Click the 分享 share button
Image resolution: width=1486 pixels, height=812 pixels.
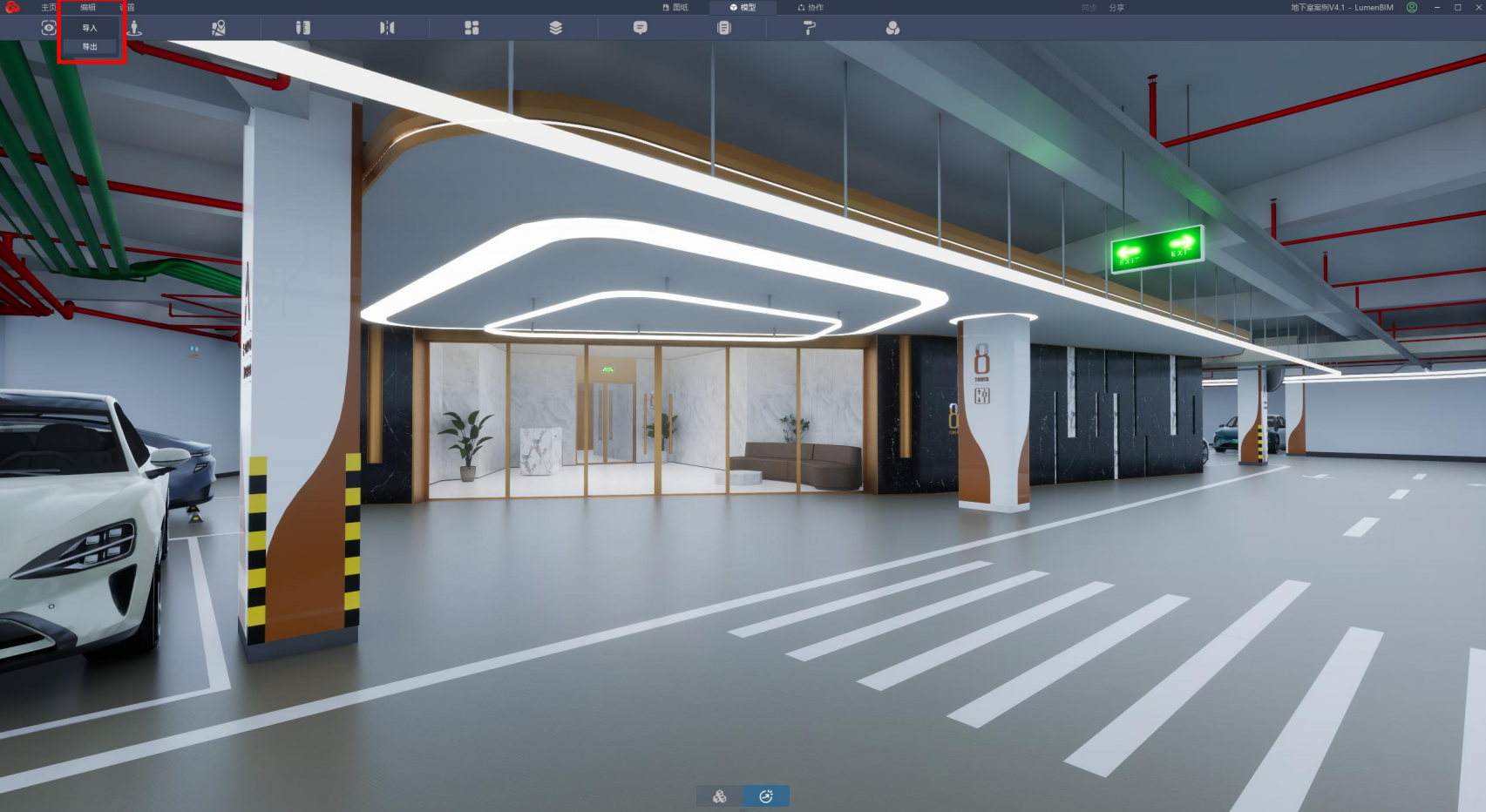coord(1116,7)
